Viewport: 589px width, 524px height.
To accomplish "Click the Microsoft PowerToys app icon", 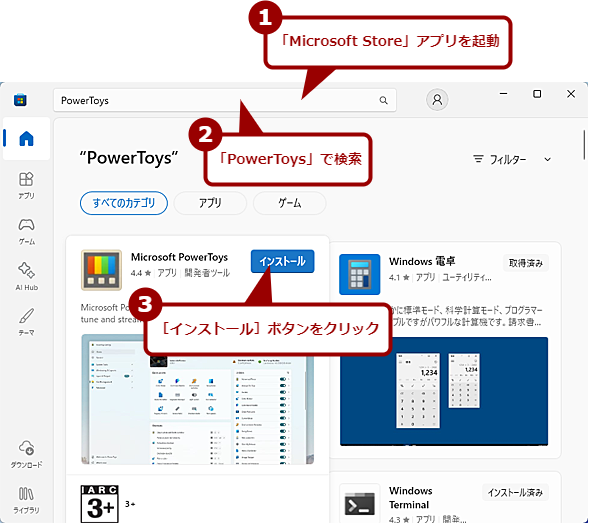I will pos(101,270).
